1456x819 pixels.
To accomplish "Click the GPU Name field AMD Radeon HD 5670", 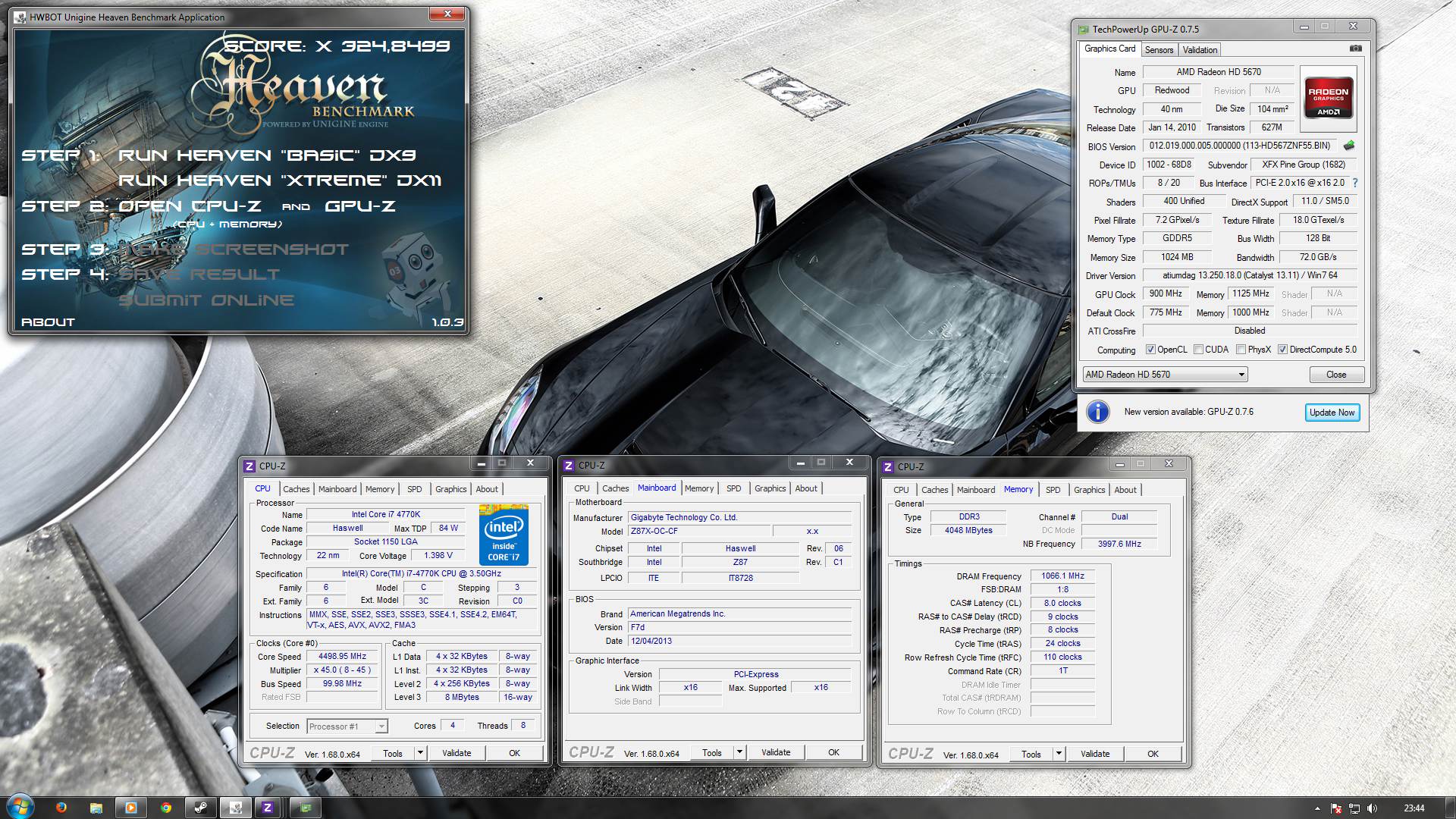I will 1219,72.
